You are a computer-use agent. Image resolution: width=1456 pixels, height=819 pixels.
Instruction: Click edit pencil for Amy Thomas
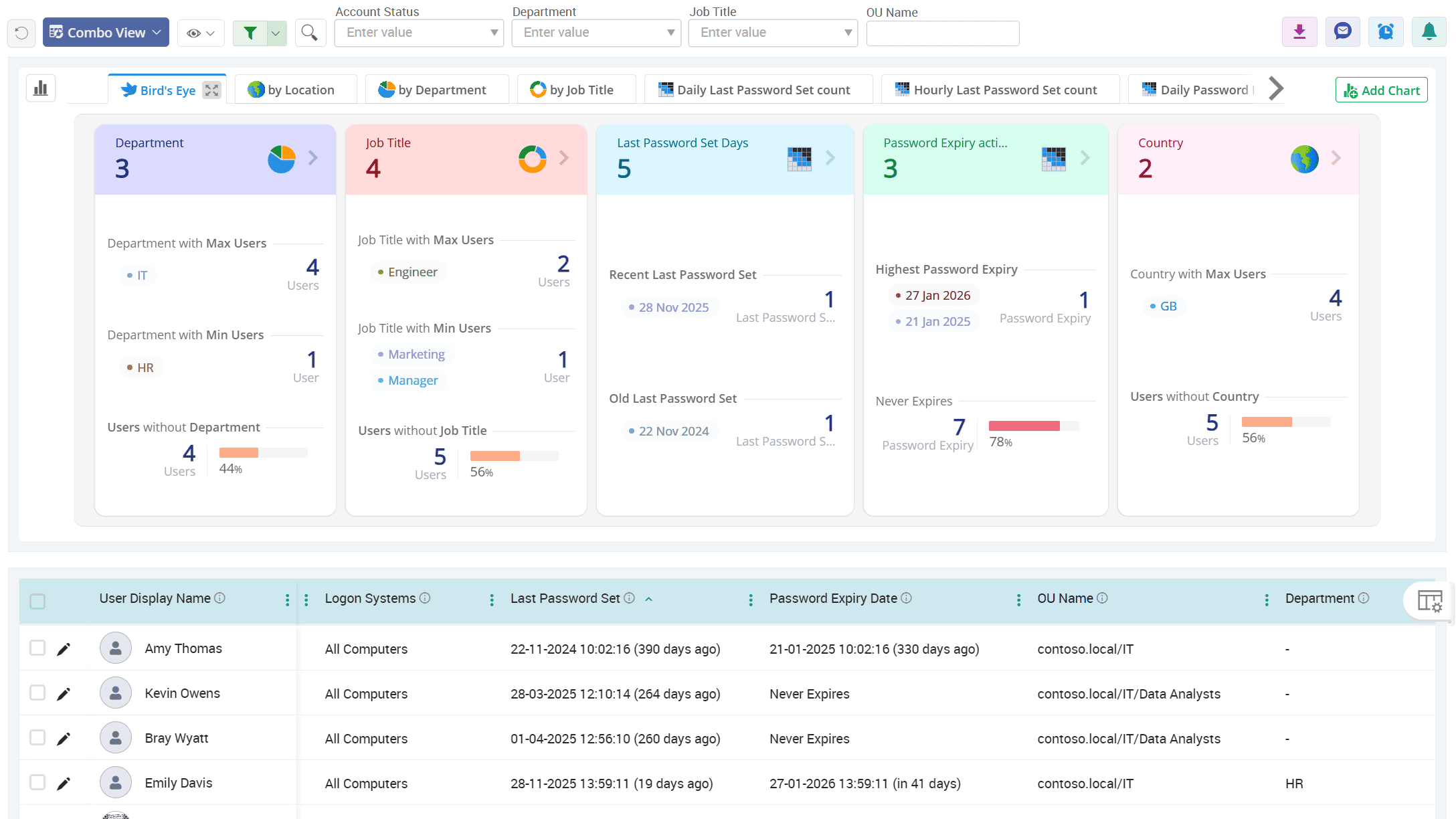(64, 649)
